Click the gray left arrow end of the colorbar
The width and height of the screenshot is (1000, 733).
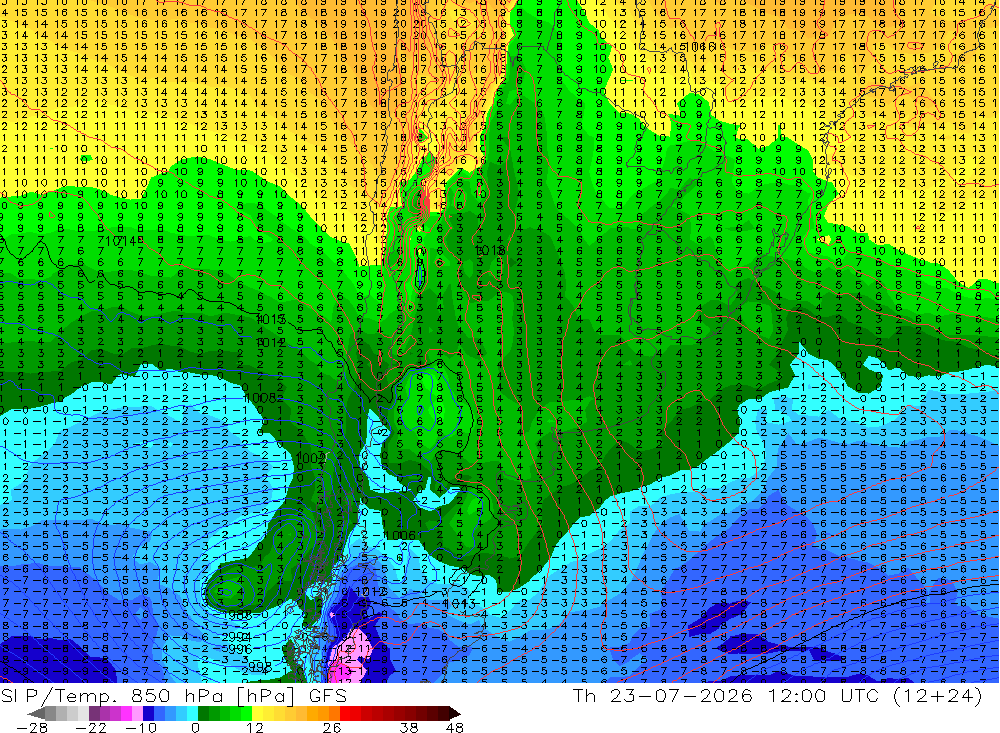(36, 714)
